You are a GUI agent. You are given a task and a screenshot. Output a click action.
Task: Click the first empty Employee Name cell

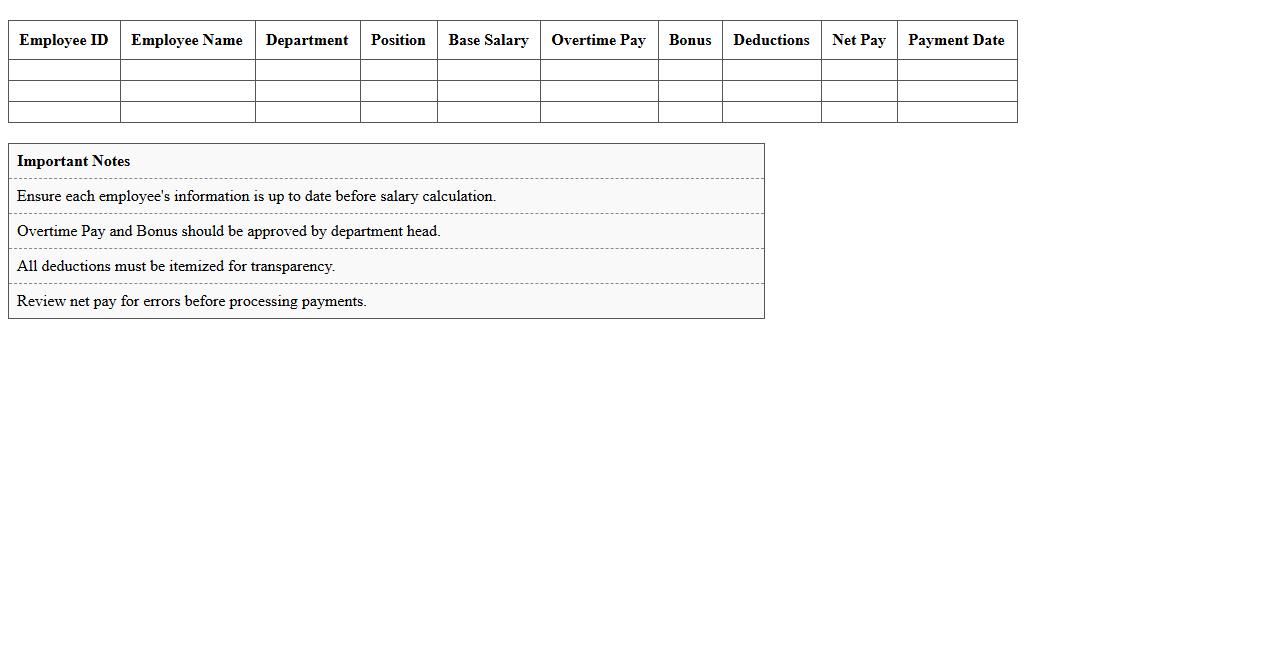pos(187,69)
